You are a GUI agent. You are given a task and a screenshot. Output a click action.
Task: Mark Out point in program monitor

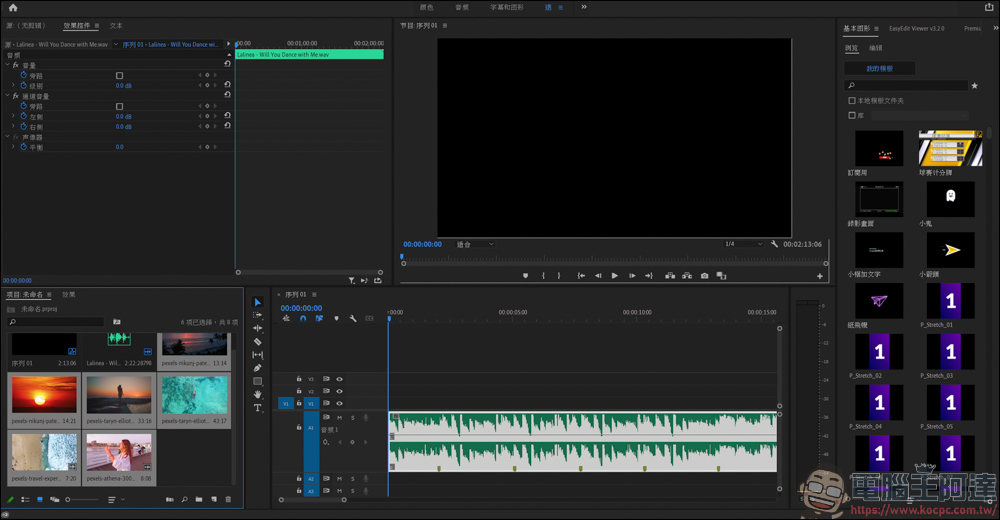[x=559, y=276]
